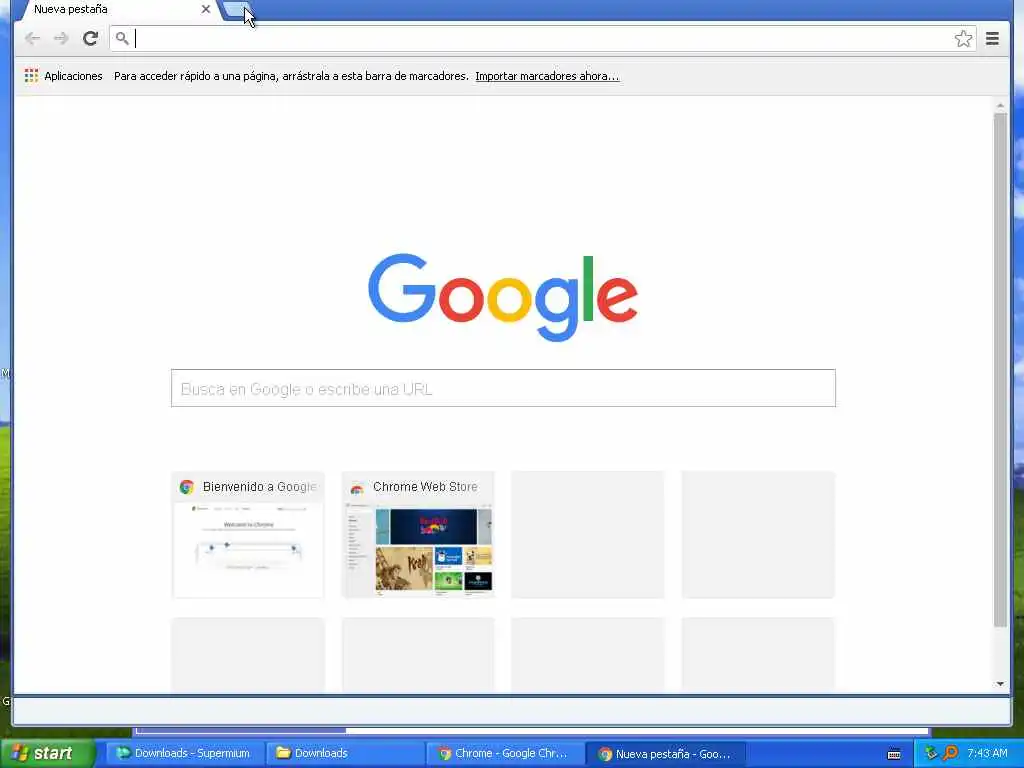Click the scrollbar down arrow
The height and width of the screenshot is (768, 1024).
point(1000,684)
